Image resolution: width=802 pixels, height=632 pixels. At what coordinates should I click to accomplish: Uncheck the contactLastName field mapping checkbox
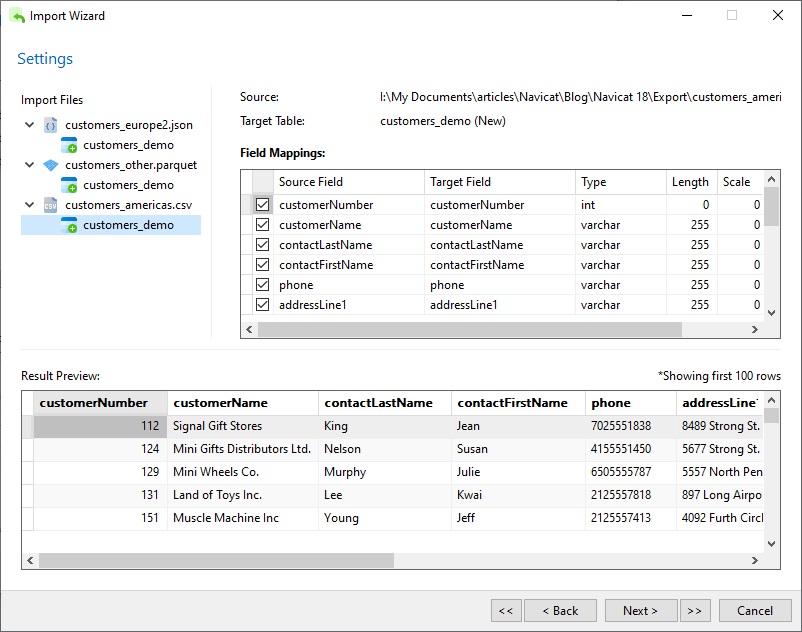click(x=262, y=244)
